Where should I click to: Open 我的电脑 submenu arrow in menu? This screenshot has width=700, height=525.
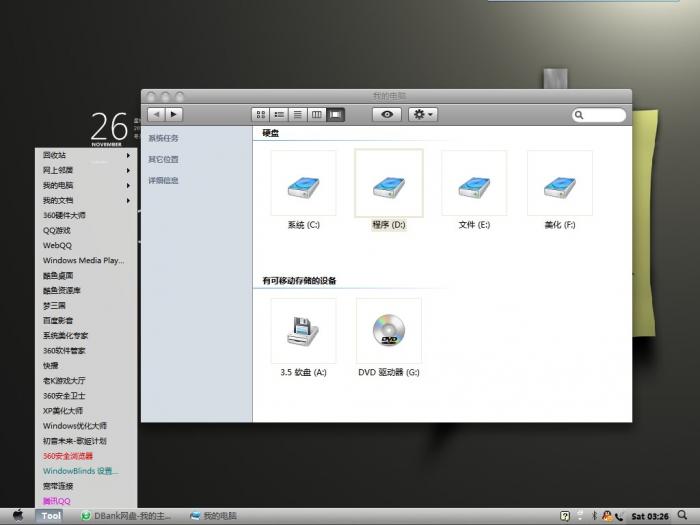(x=128, y=185)
